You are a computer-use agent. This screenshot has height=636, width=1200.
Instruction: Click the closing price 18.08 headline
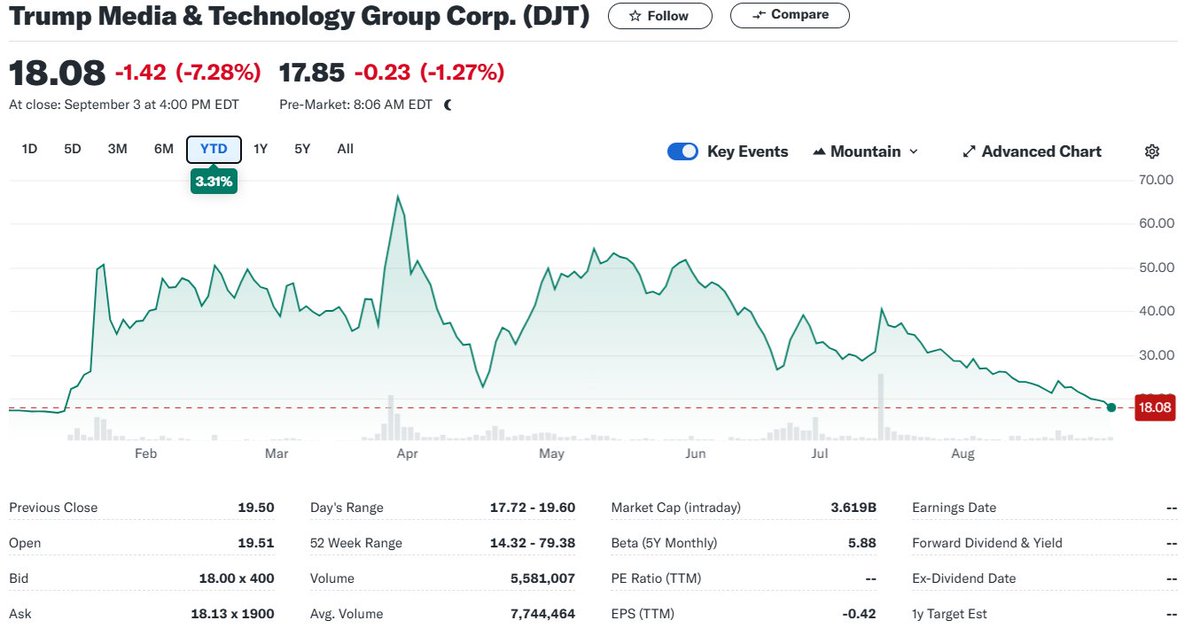click(x=57, y=73)
